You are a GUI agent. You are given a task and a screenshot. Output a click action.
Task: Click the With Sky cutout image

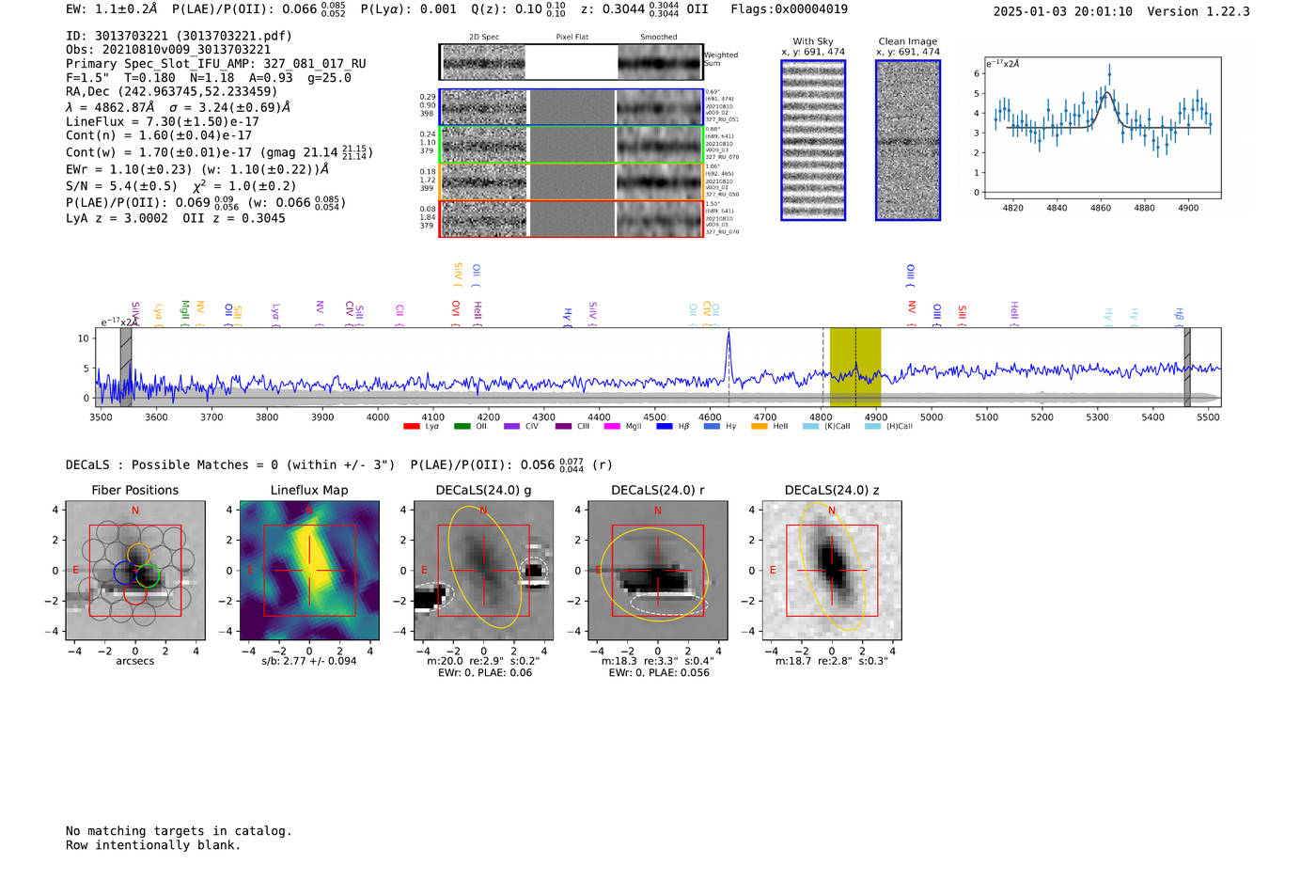point(813,140)
